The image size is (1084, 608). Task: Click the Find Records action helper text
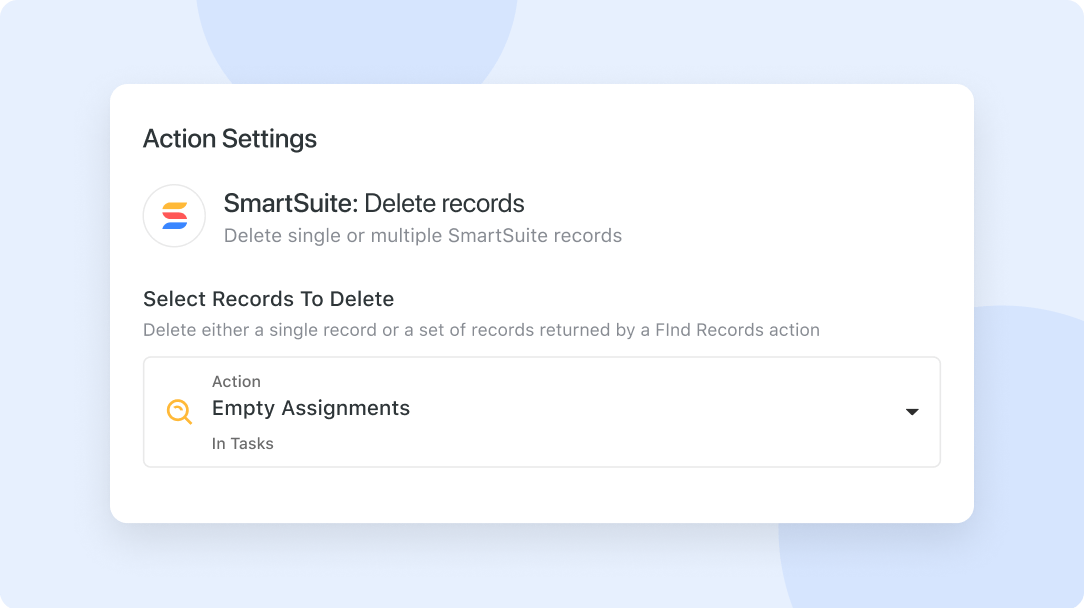[x=481, y=329]
